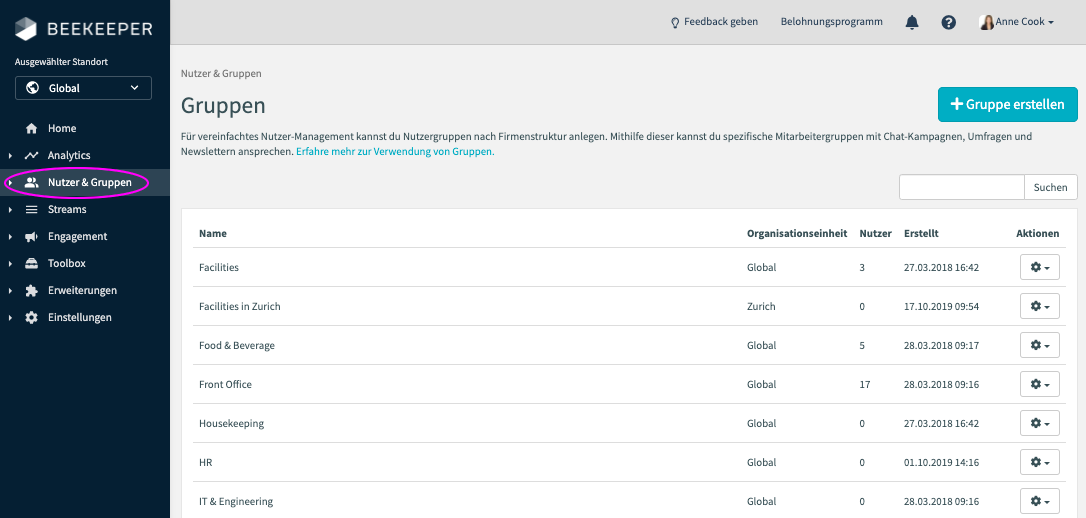Open actions gear dropdown for Facilities
The image size is (1086, 518).
1040,267
